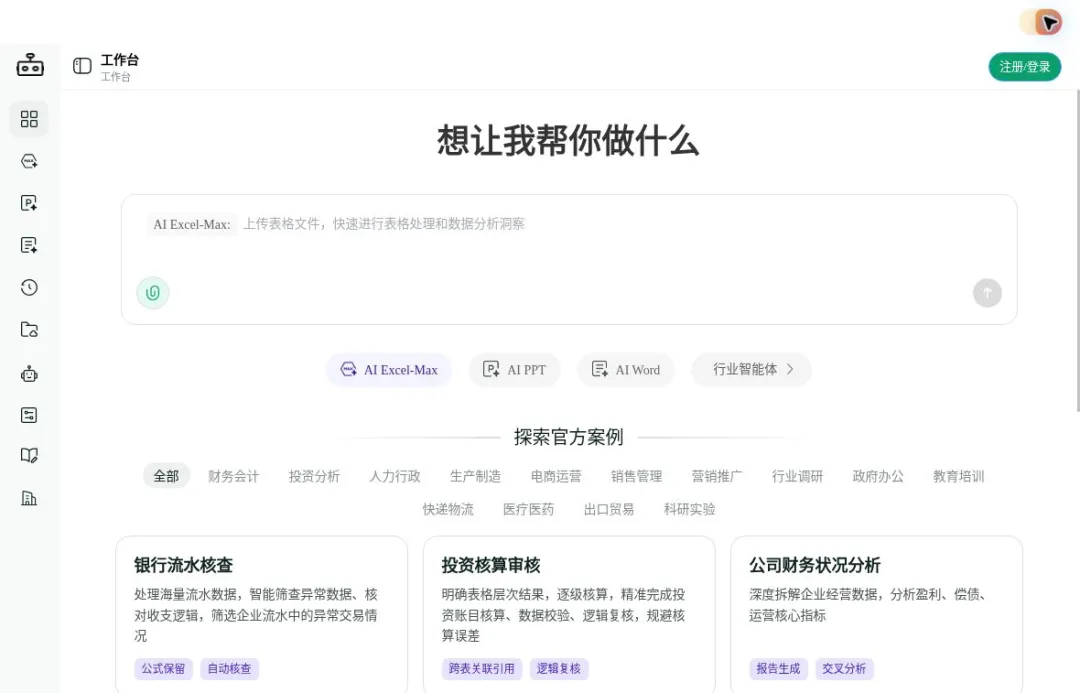Open the AI Word document icon in sidebar
Viewport: 1080px width, 693px height.
29,245
